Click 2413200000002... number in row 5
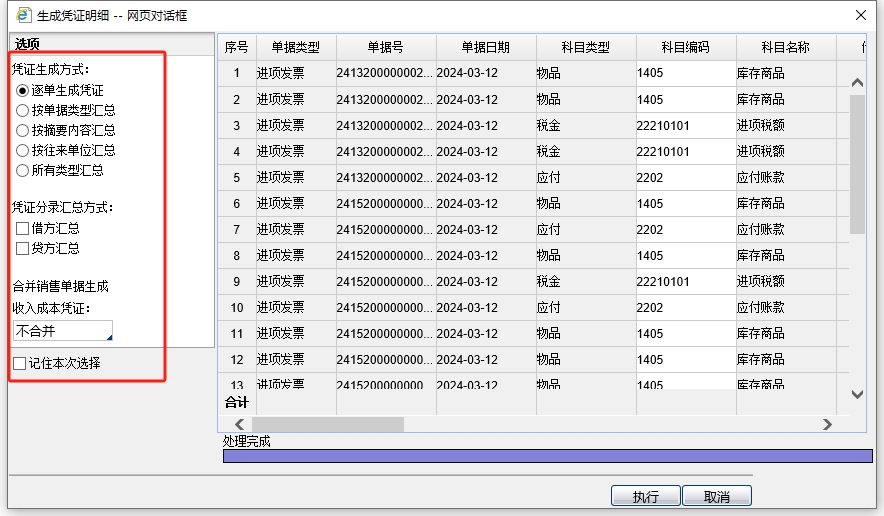884x516 pixels. tap(384, 177)
